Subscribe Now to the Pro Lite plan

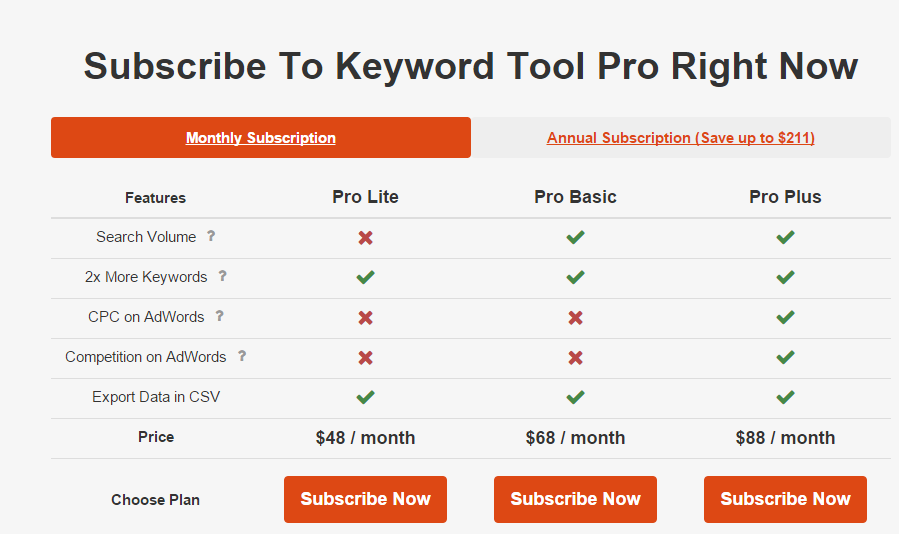pyautogui.click(x=365, y=499)
